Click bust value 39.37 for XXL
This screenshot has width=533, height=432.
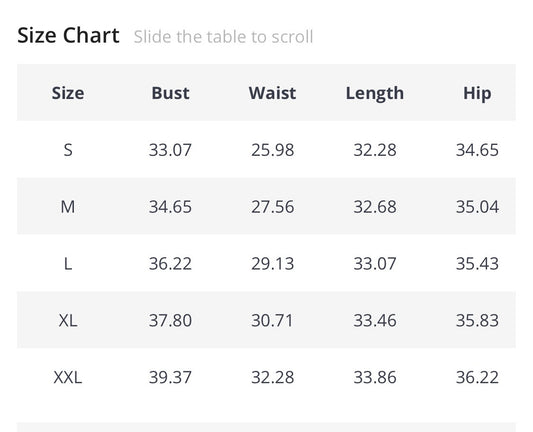[170, 377]
